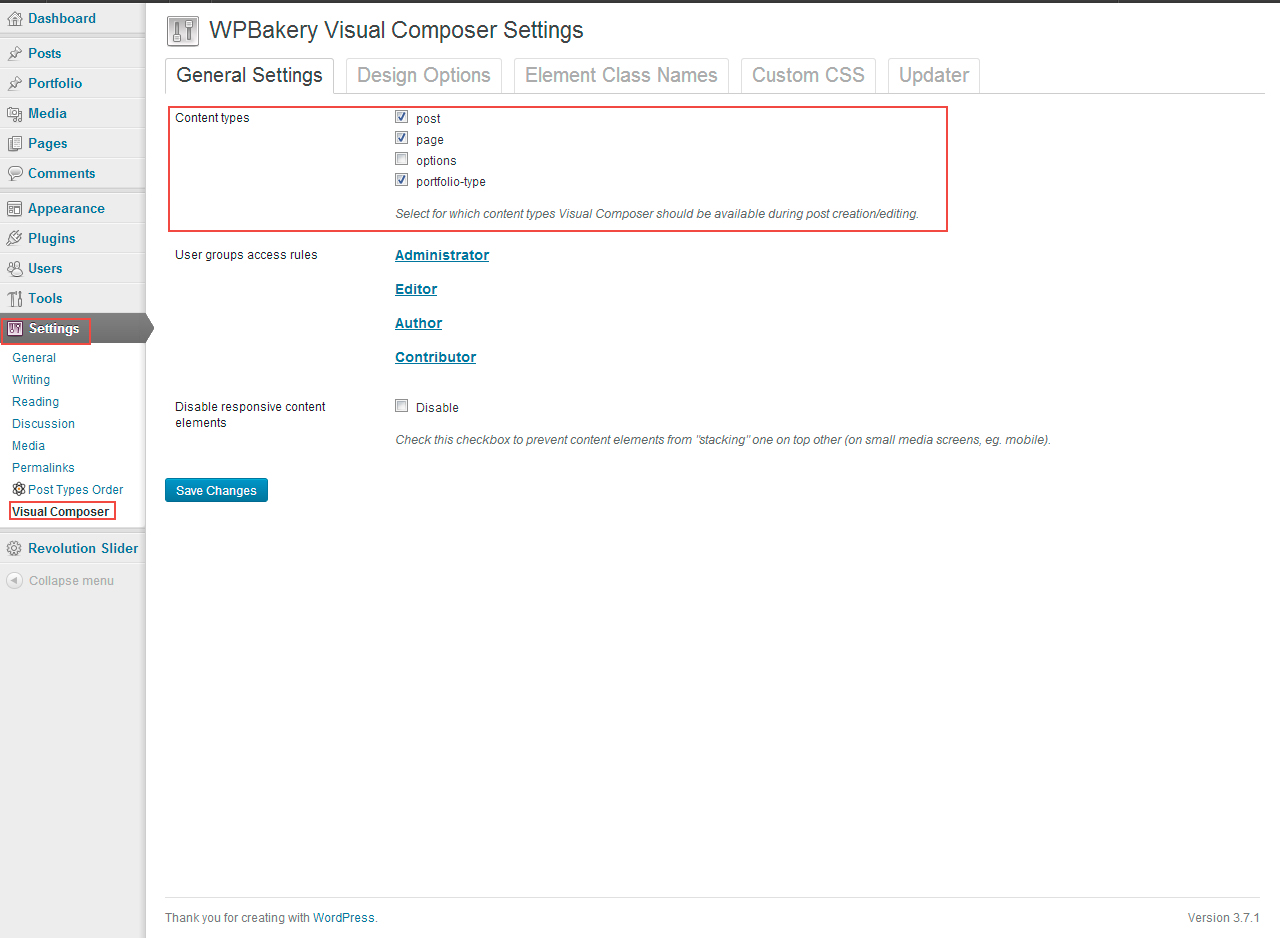Expand Administrator access rules
Viewport: 1280px width, 938px height.
(x=442, y=255)
